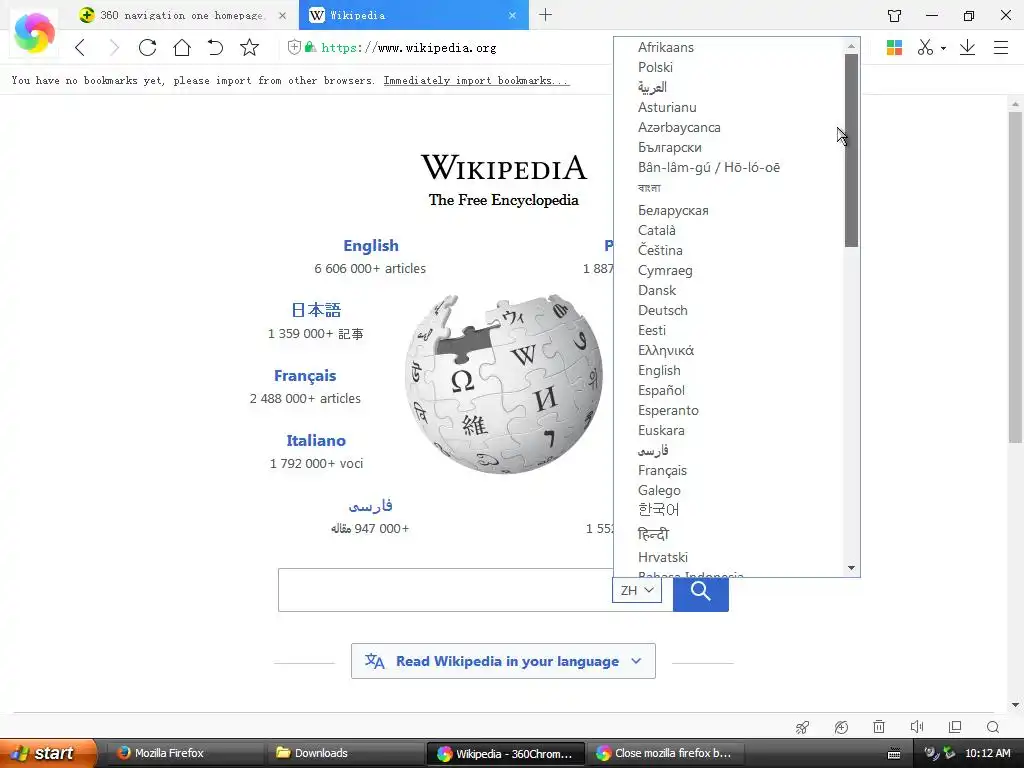This screenshot has height=768, width=1024.
Task: Open Français Wikipedia link
Action: point(305,376)
